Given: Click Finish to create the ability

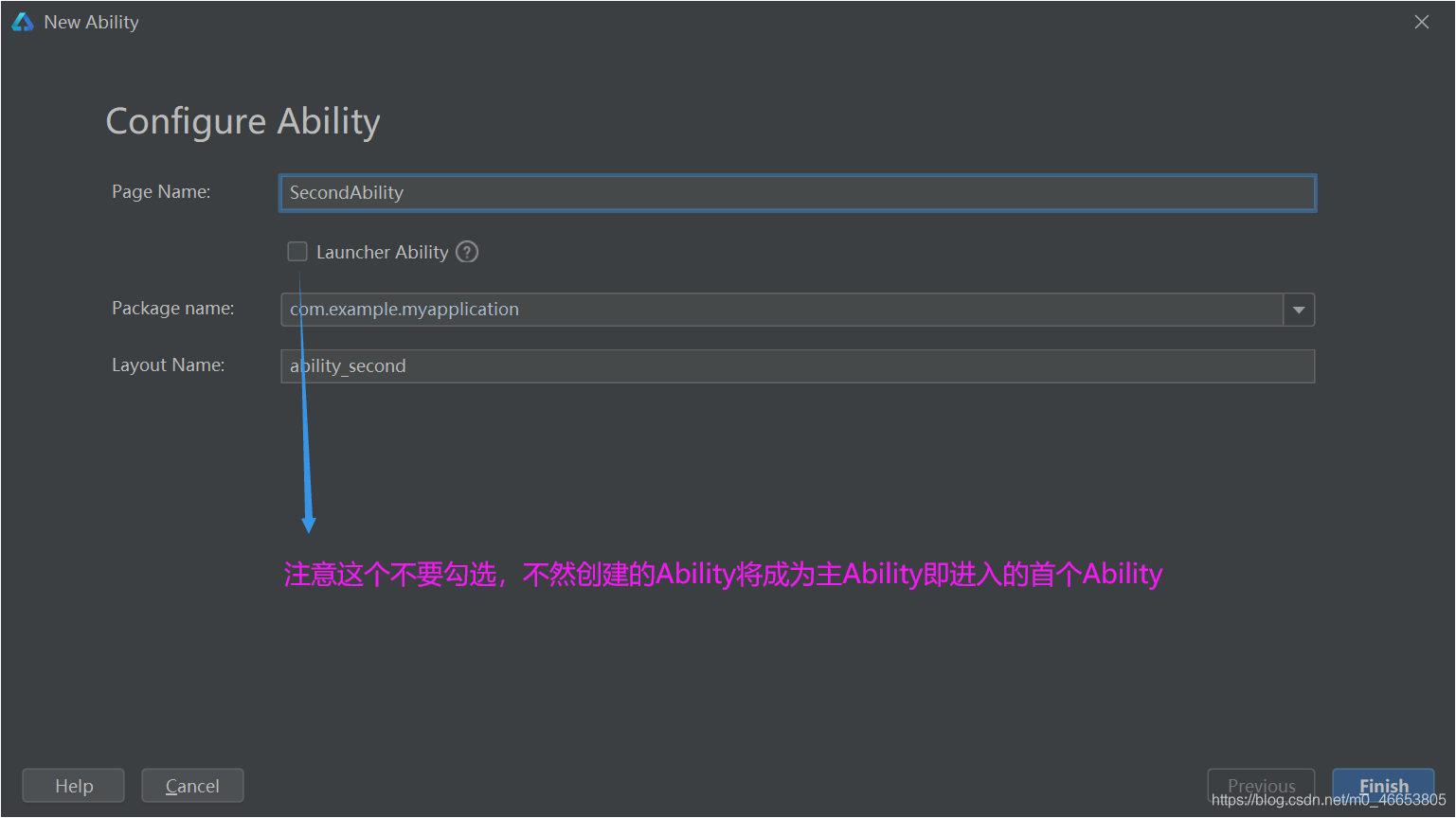Looking at the screenshot, I should click(1383, 785).
